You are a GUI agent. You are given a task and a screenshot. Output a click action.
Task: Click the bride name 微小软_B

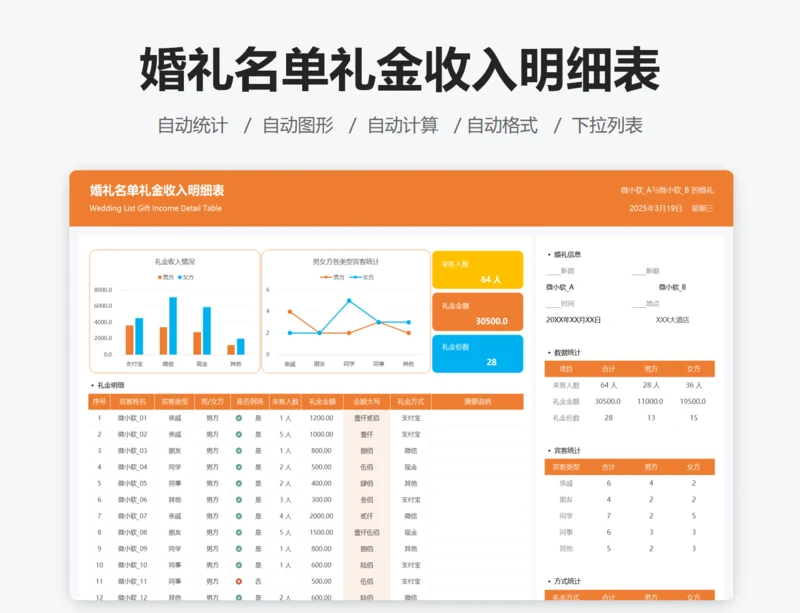672,287
